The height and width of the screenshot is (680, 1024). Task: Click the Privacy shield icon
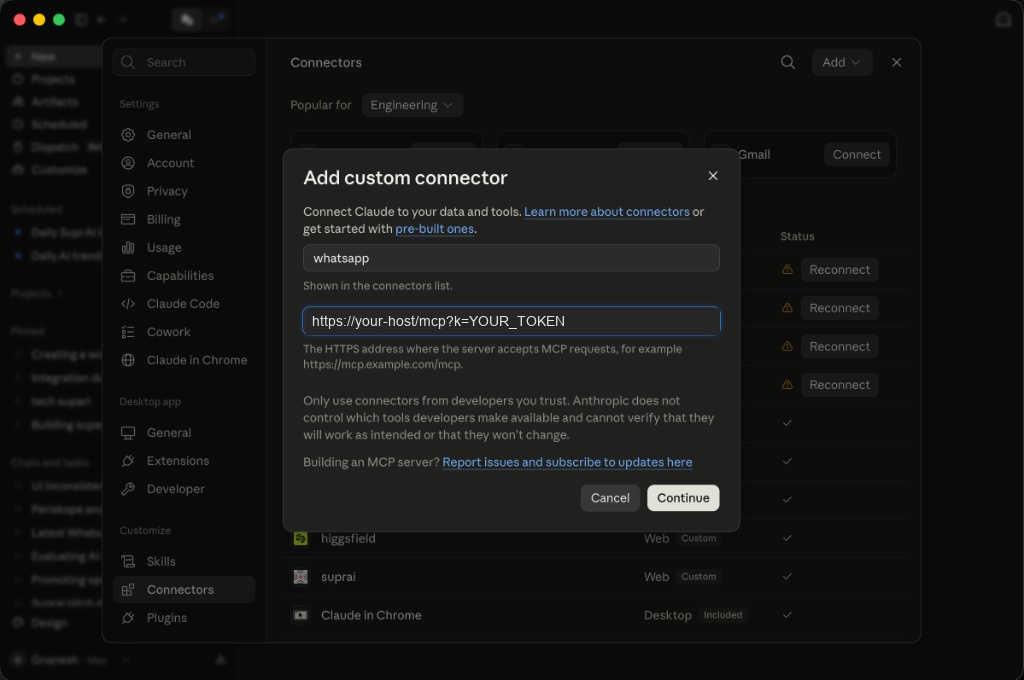click(128, 191)
